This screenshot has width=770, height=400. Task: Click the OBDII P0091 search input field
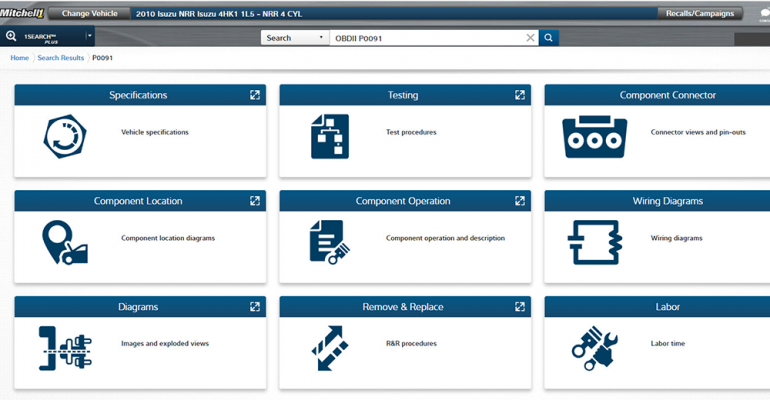pos(425,38)
